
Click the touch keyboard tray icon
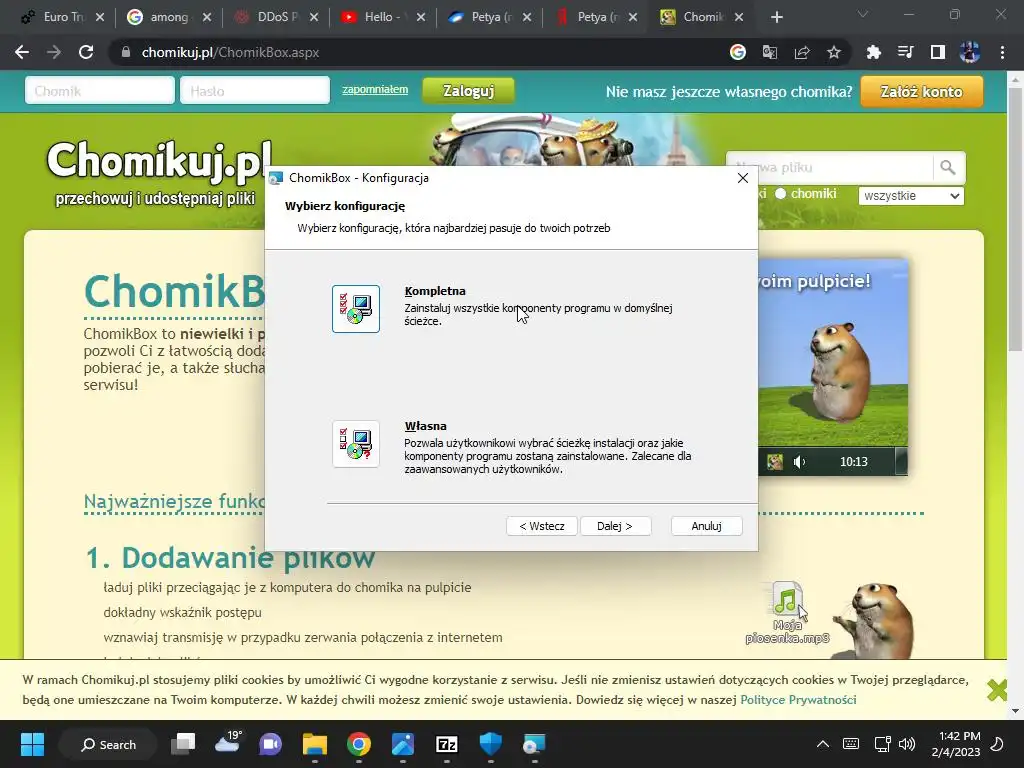(851, 744)
